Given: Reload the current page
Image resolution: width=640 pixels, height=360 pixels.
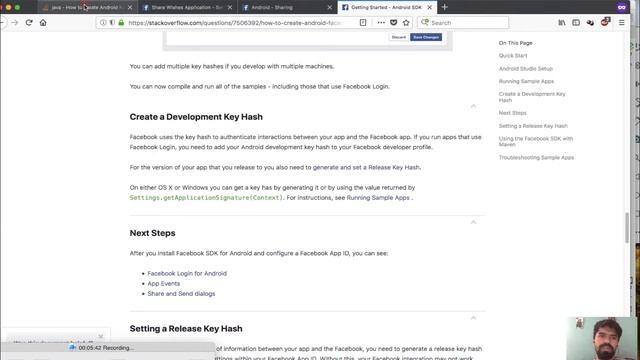Looking at the screenshot, I should point(29,22).
